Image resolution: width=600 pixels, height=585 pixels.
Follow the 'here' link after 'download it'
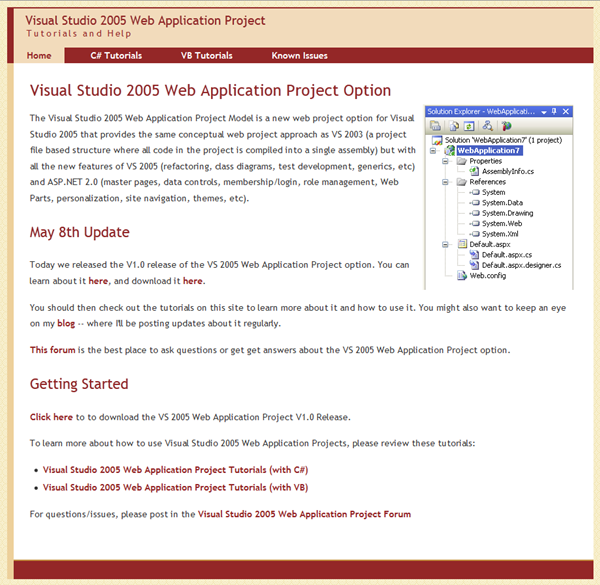point(192,281)
